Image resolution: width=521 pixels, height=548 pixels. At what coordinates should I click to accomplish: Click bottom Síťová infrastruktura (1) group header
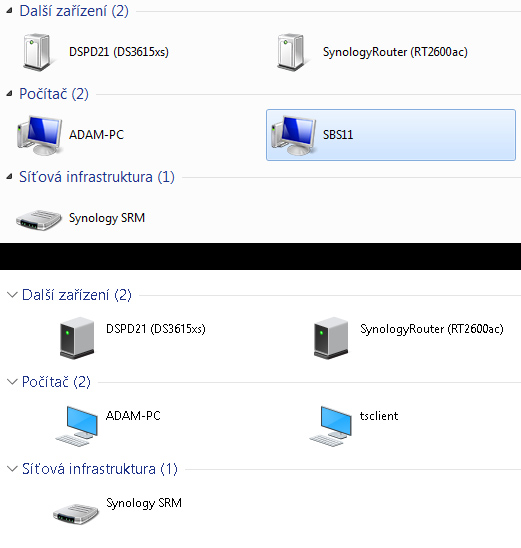[100, 469]
